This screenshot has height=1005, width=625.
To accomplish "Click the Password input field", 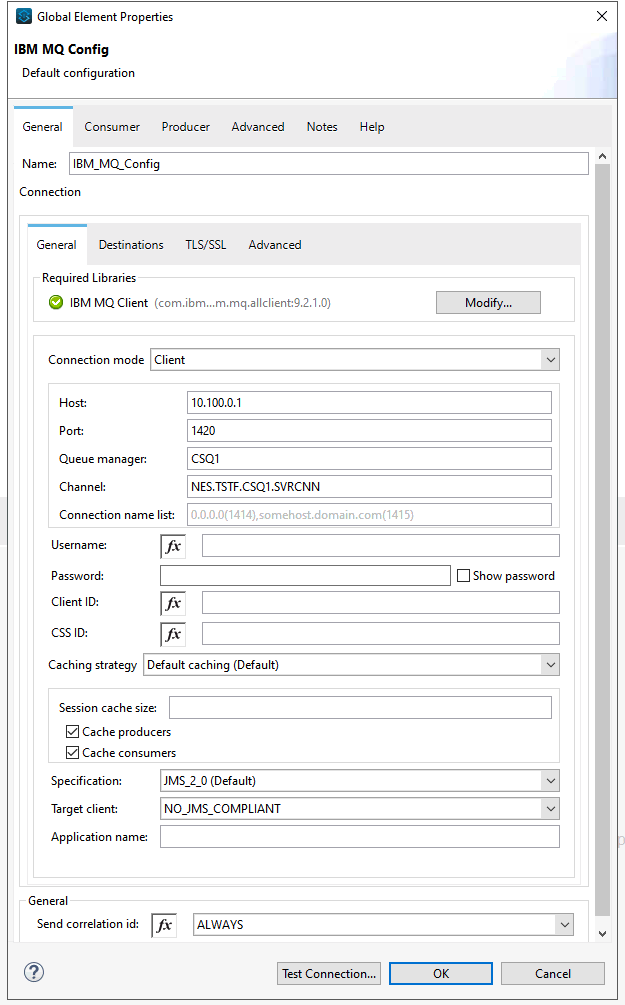I will [x=305, y=576].
